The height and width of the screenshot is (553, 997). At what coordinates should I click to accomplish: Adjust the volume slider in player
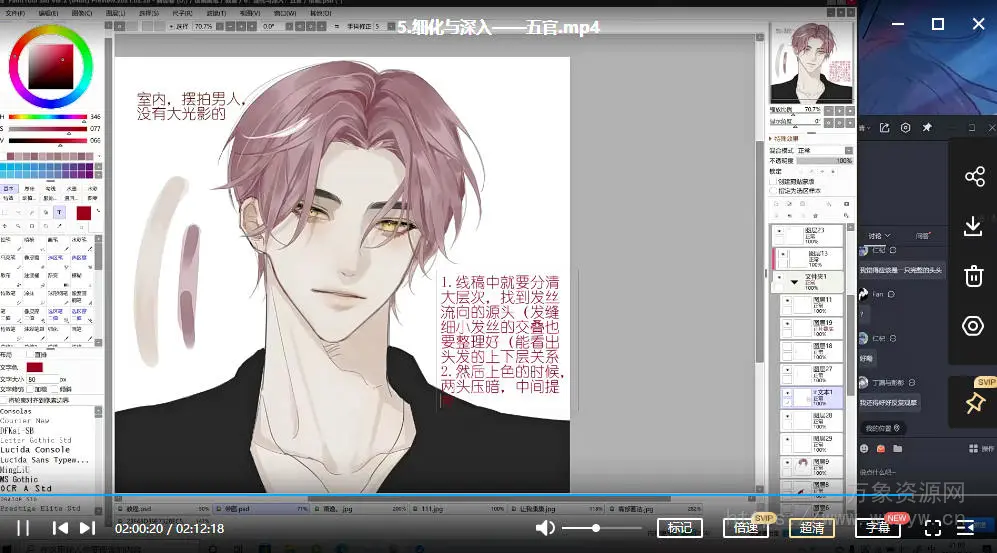tap(597, 528)
